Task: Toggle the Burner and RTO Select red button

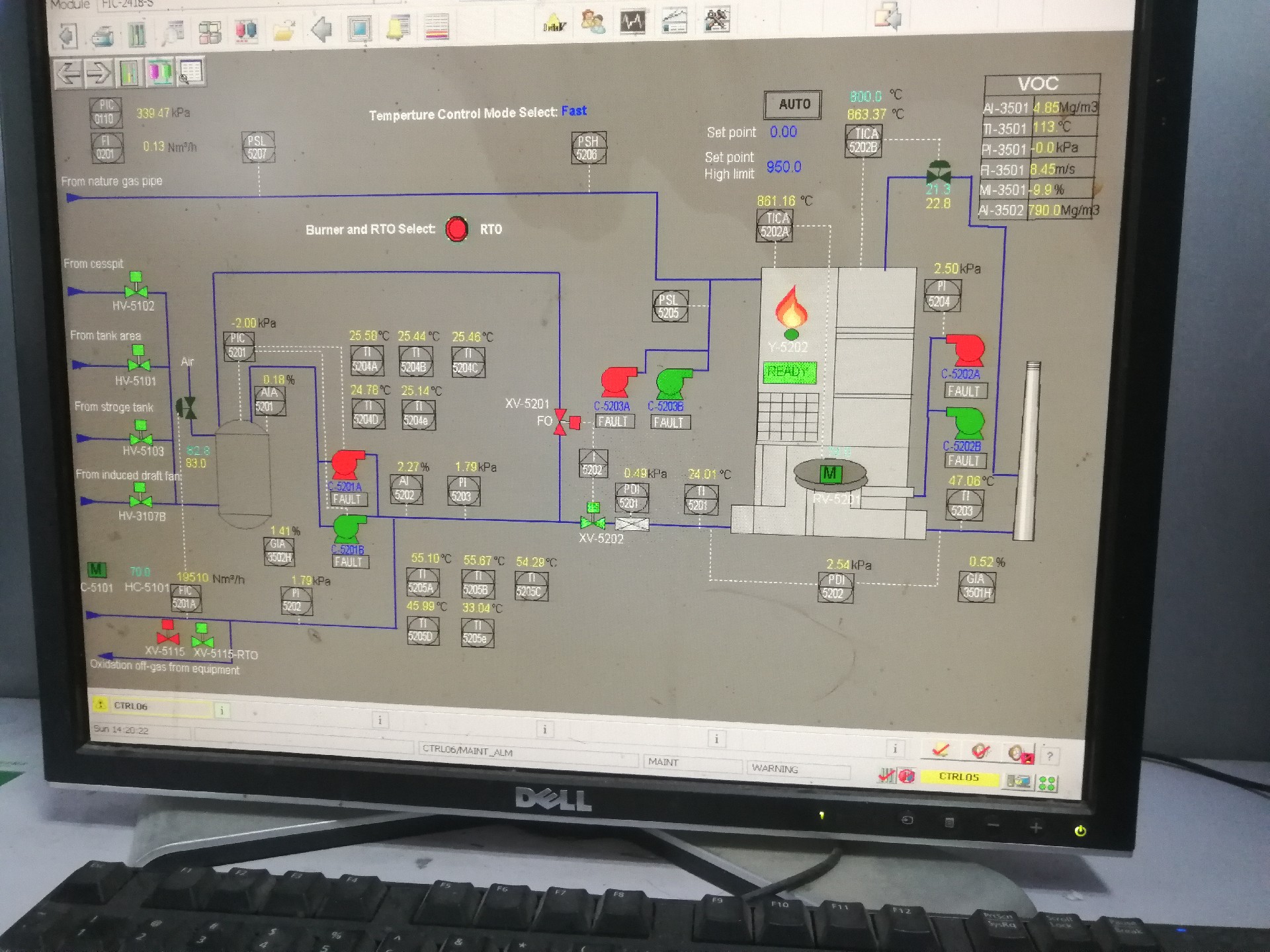Action: [456, 229]
